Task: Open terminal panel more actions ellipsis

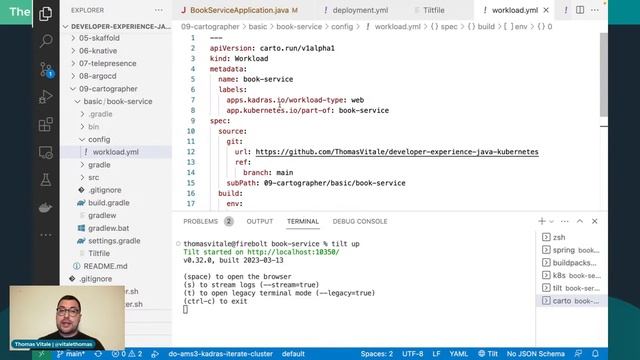Action: [x=564, y=221]
